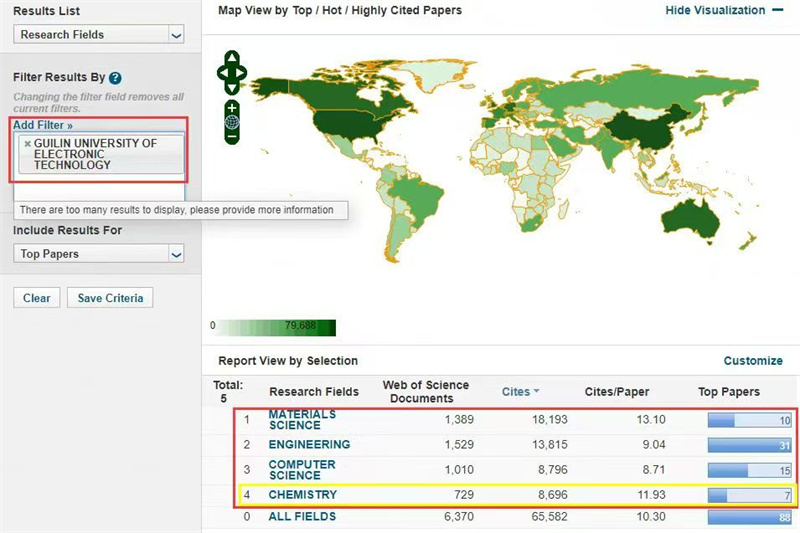Open the MATERIALS SCIENCE research field
The image size is (800, 533).
[302, 420]
